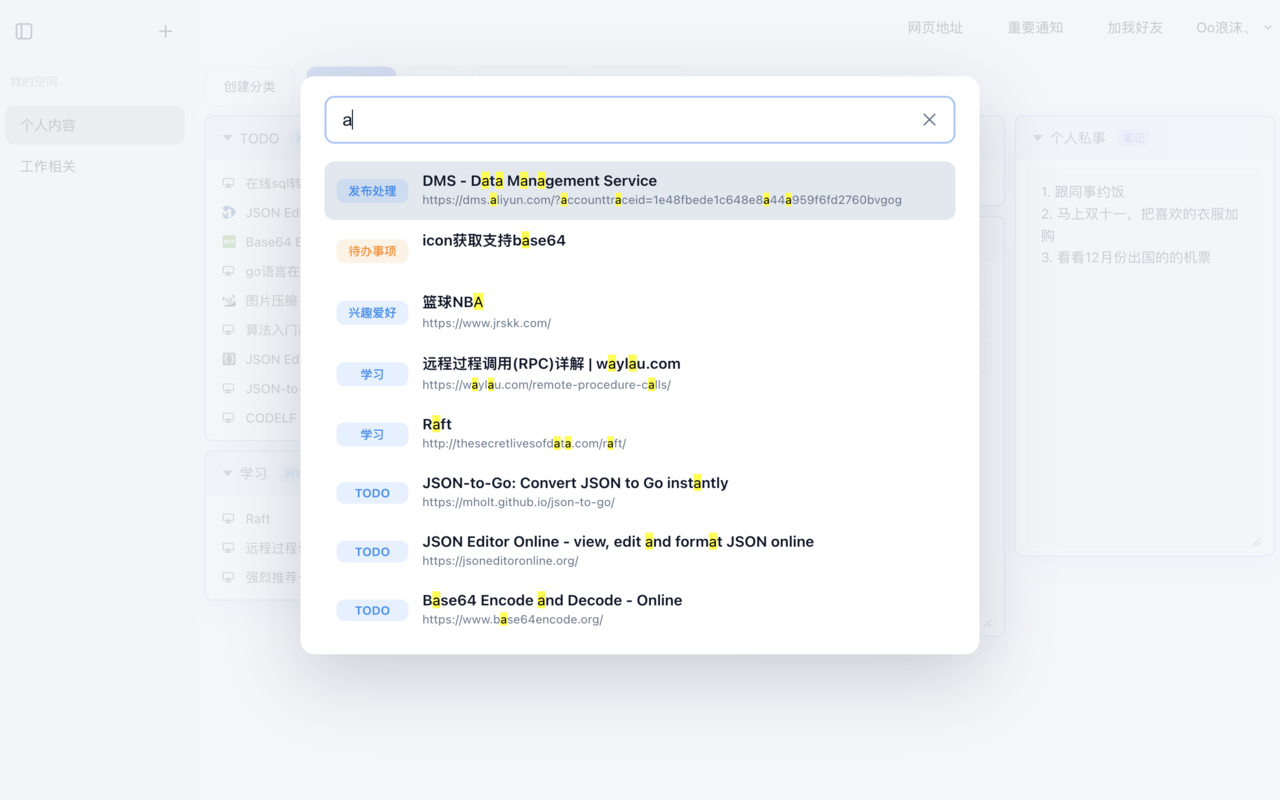This screenshot has height=800, width=1280.
Task: Open the Oo浪沫 user dropdown
Action: tap(1234, 28)
